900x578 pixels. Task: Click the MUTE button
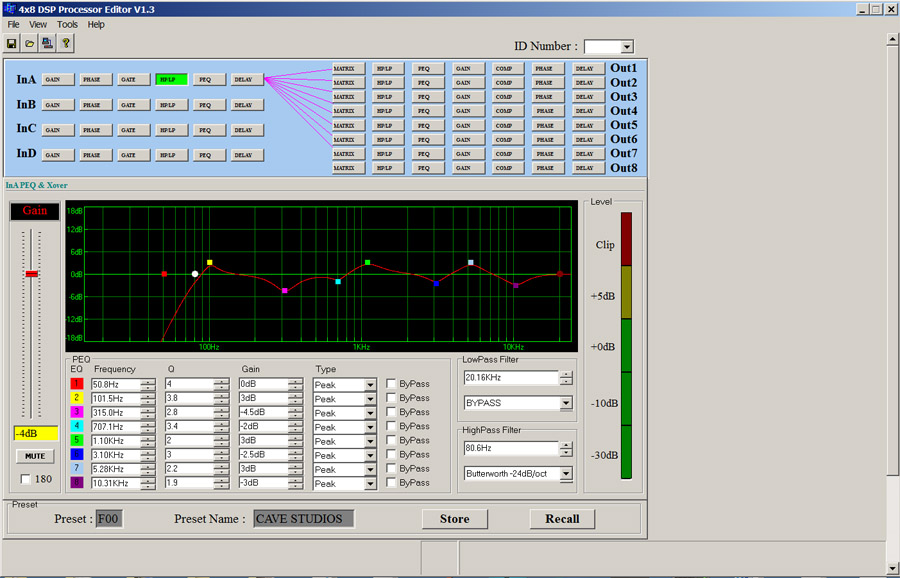click(34, 456)
